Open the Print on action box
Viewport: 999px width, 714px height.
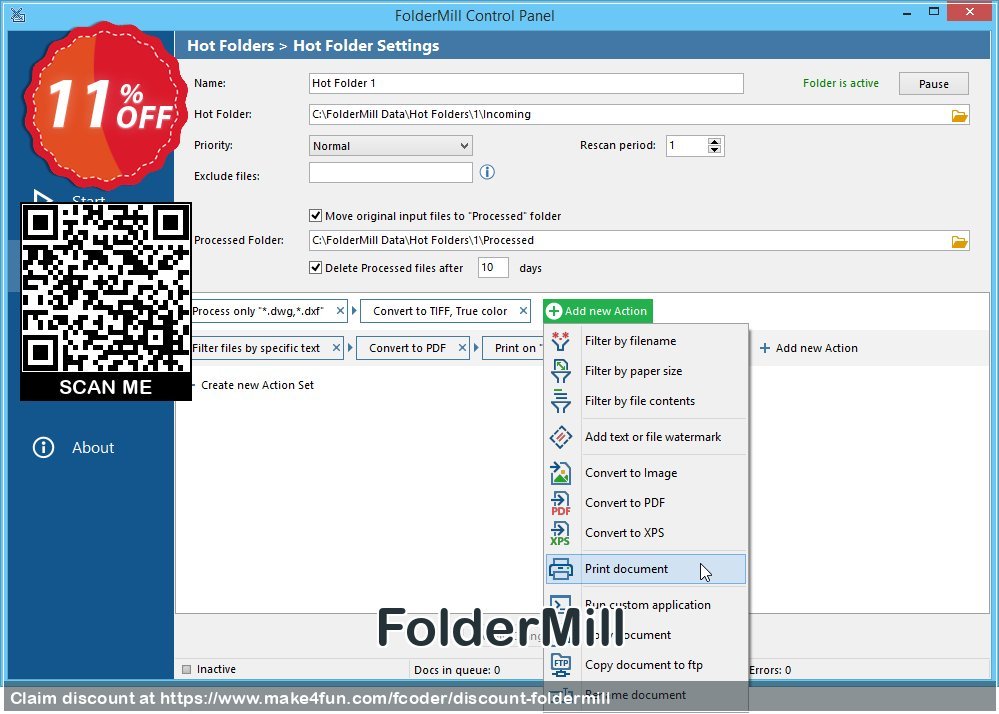point(514,348)
